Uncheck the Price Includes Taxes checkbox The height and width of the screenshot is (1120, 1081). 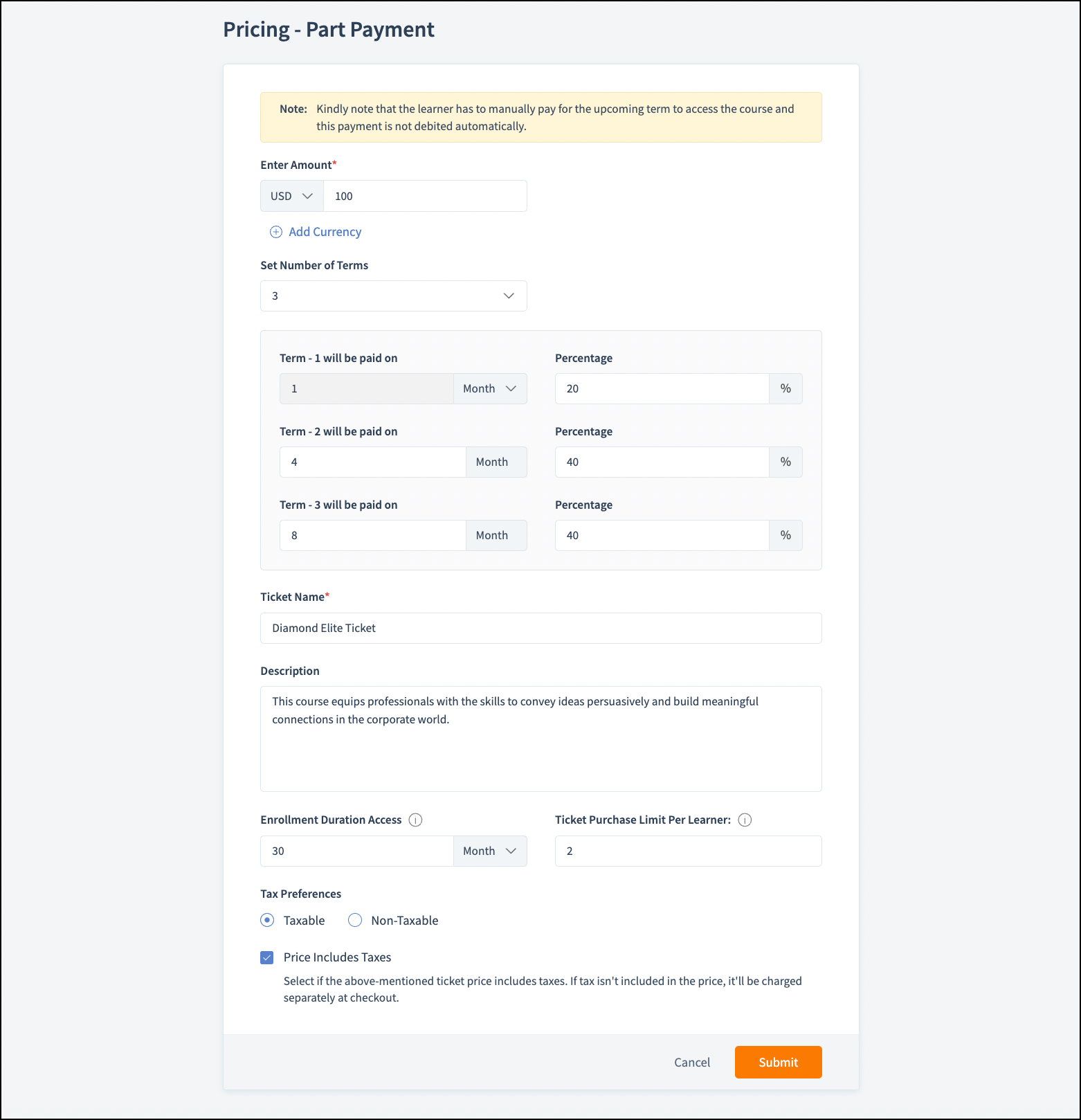coord(267,957)
